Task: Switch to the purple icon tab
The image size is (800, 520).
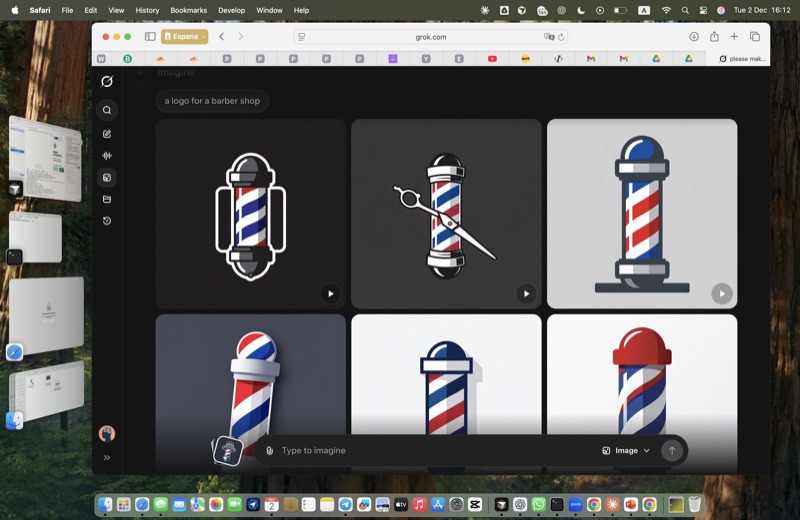Action: (x=393, y=59)
